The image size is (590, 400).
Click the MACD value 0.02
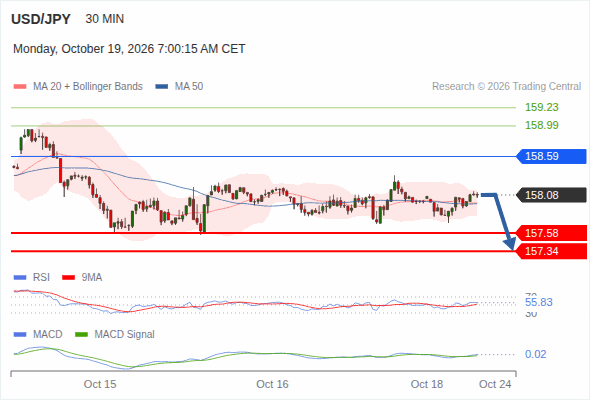point(536,354)
